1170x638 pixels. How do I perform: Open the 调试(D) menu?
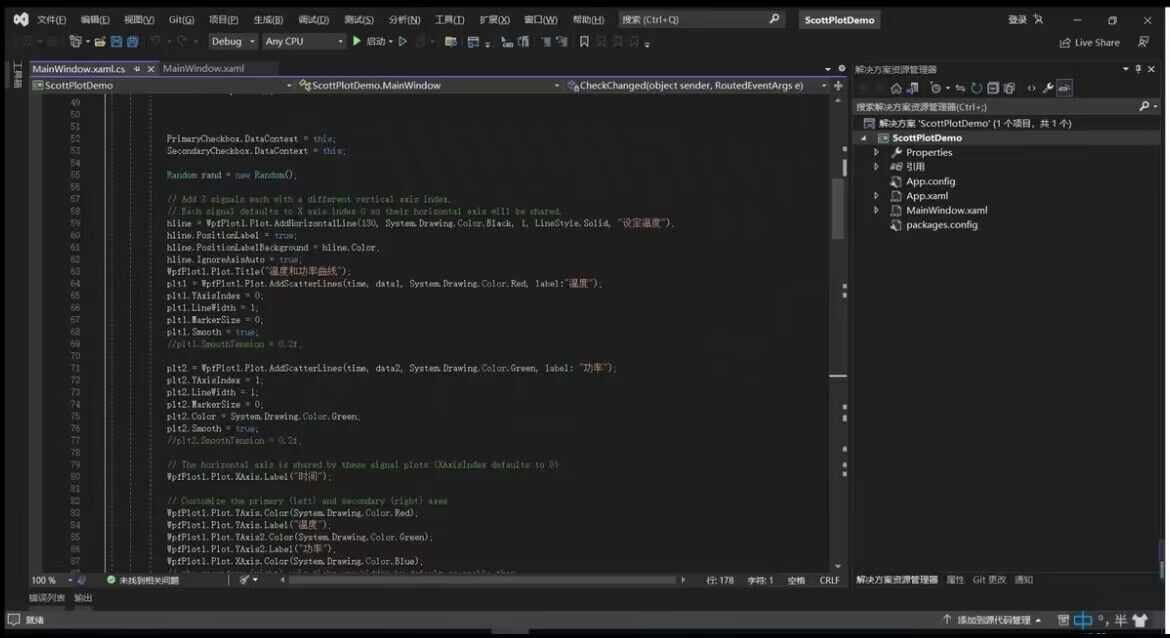[313, 19]
